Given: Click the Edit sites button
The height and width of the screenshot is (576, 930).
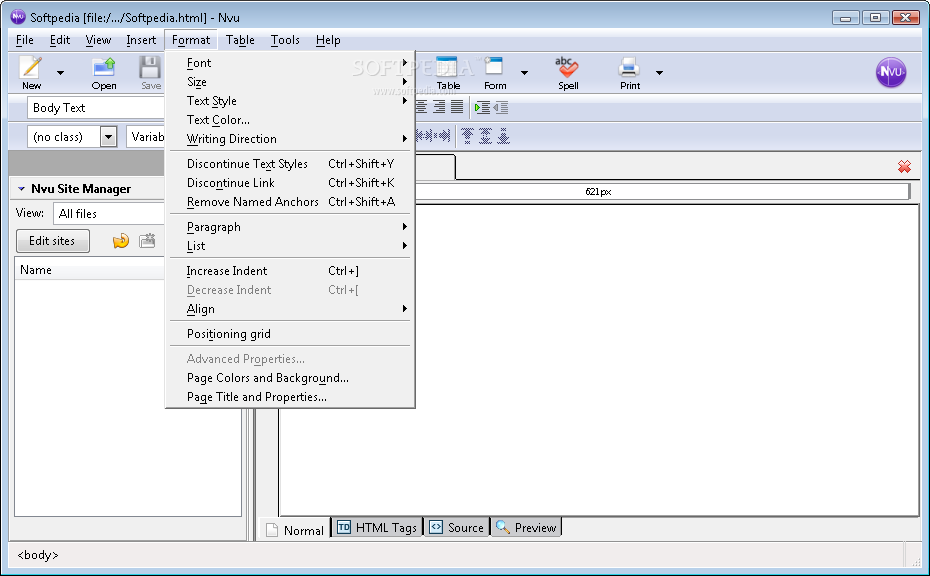Looking at the screenshot, I should (52, 241).
